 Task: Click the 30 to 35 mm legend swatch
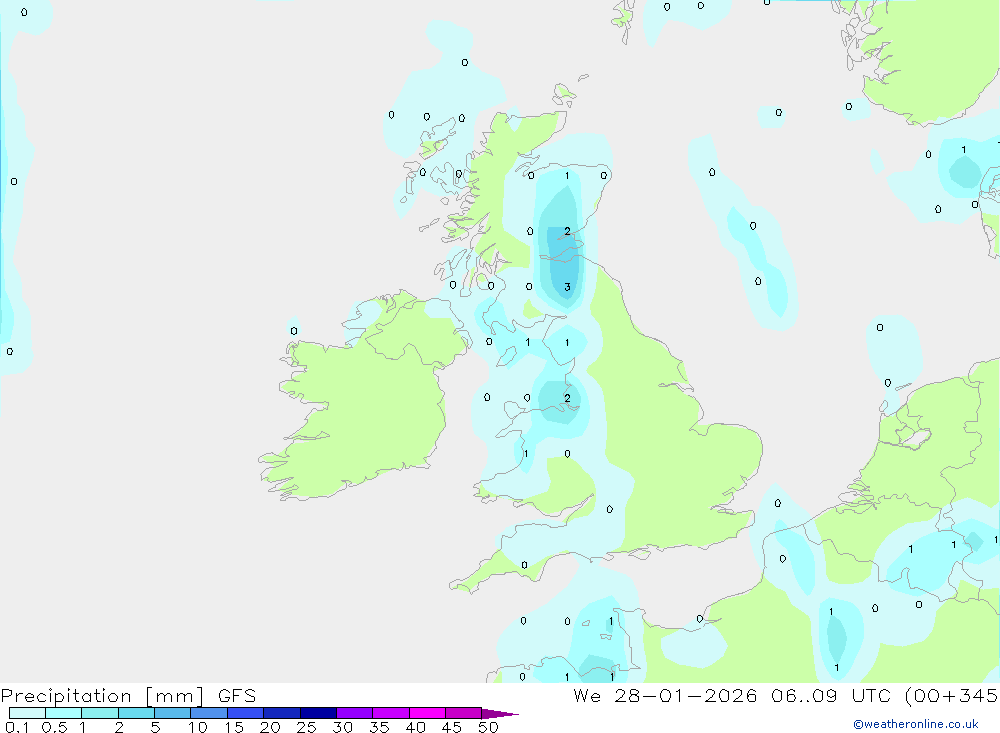tap(355, 713)
